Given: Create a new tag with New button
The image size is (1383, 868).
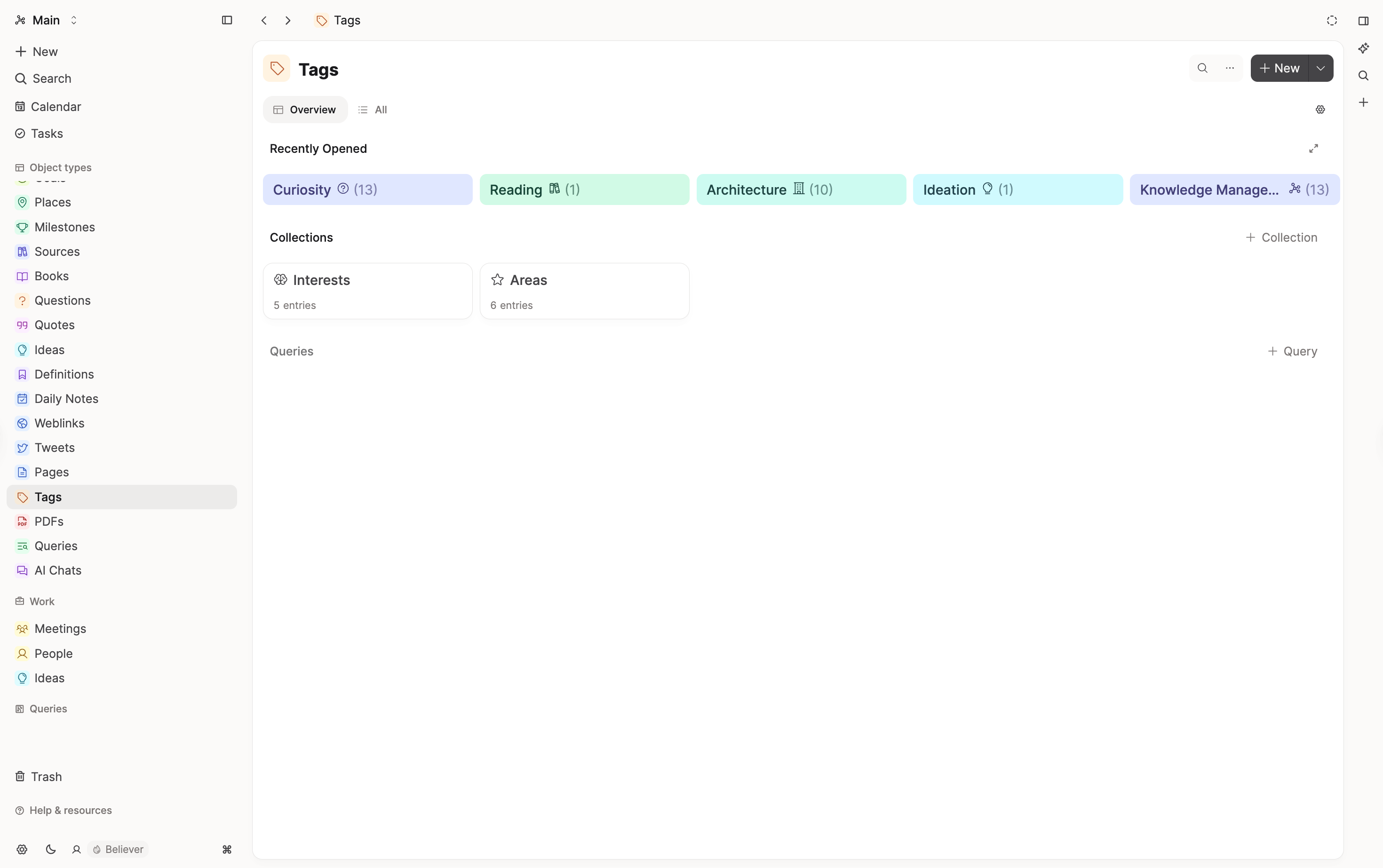Looking at the screenshot, I should coord(1280,68).
